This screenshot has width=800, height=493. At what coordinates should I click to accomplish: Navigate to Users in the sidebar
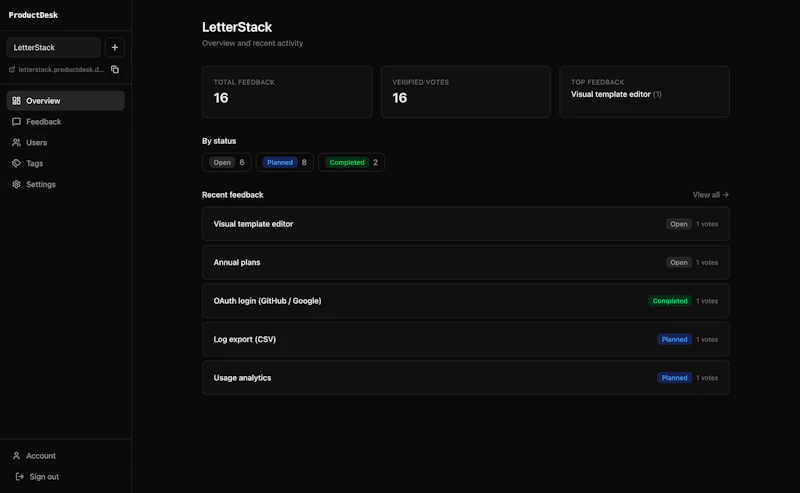65,143
